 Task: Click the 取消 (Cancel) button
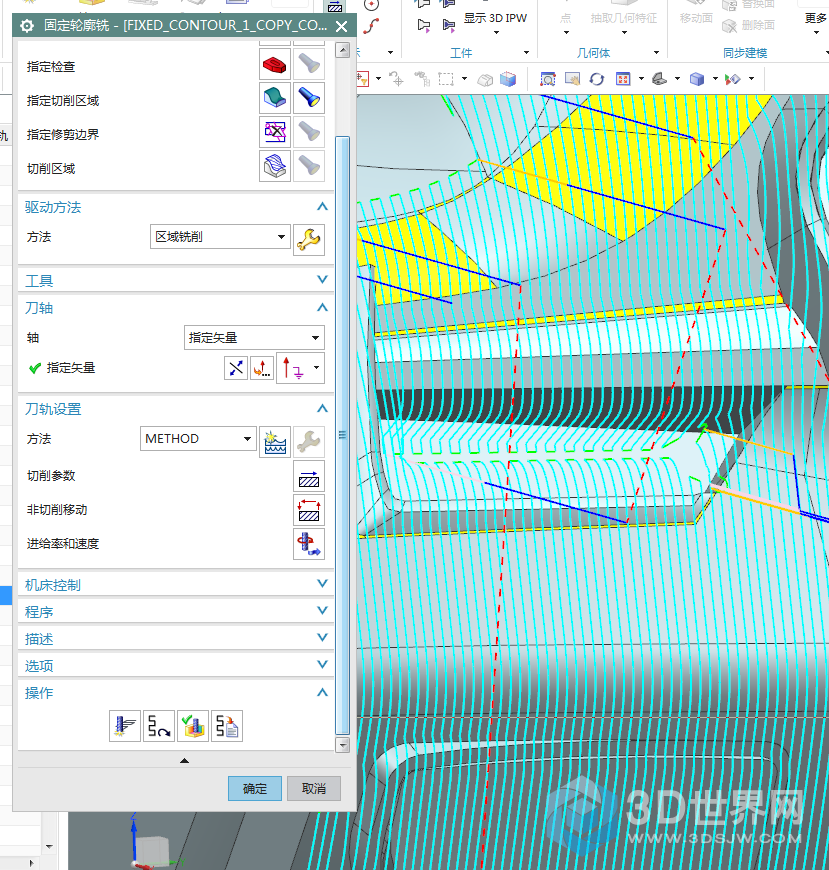[314, 788]
